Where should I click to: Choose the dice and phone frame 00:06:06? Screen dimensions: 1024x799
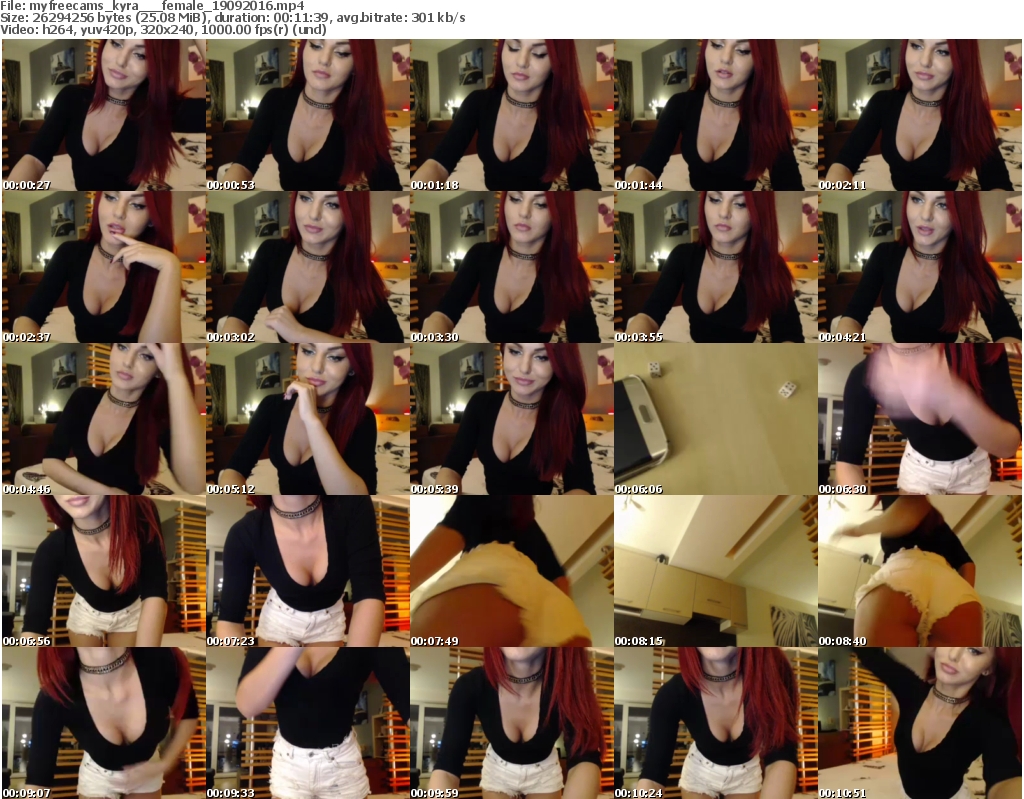pos(716,419)
